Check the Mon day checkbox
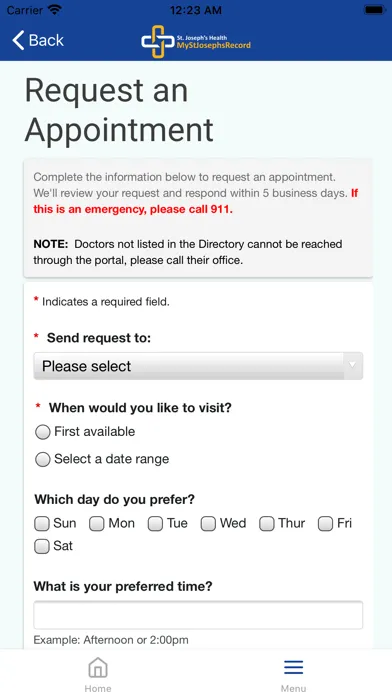392x696 pixels. (x=96, y=524)
